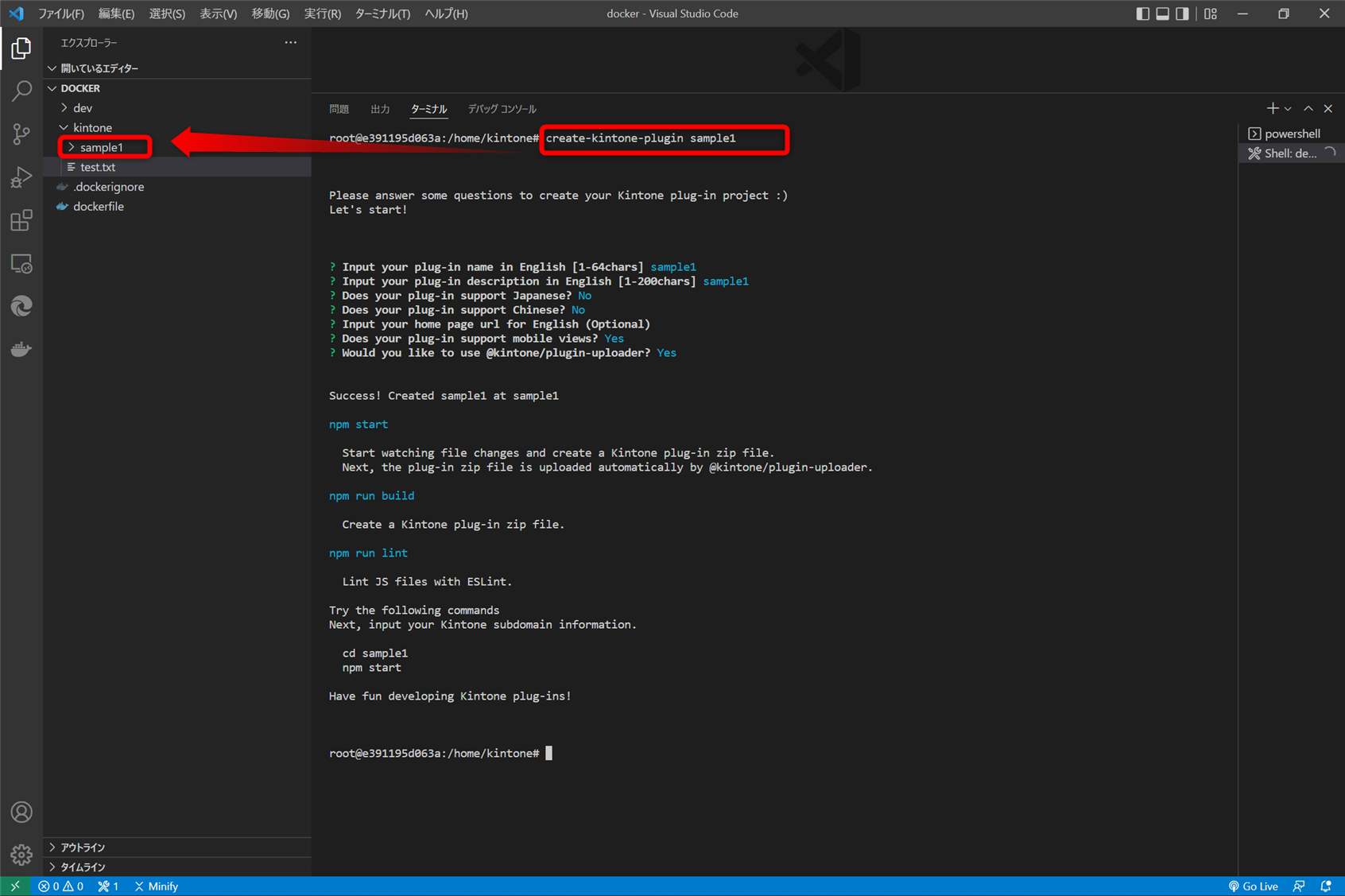1345x896 pixels.
Task: Open the notifications bell
Action: tap(1326, 886)
